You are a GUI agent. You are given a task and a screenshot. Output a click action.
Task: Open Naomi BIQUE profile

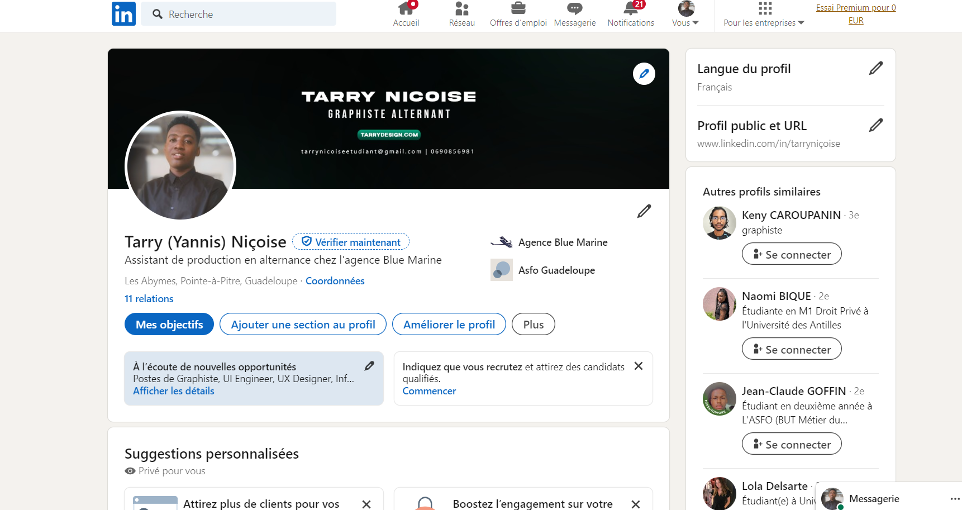776,296
